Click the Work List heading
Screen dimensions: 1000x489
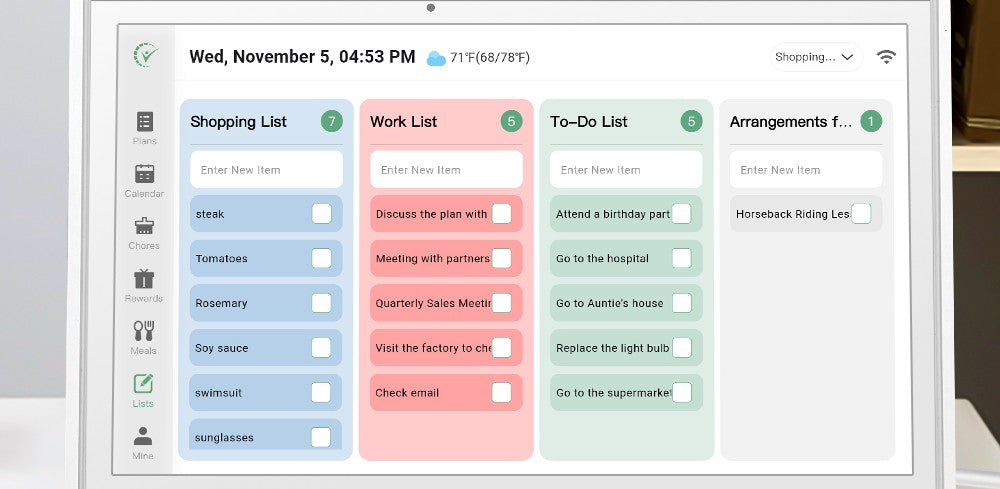pyautogui.click(x=403, y=122)
